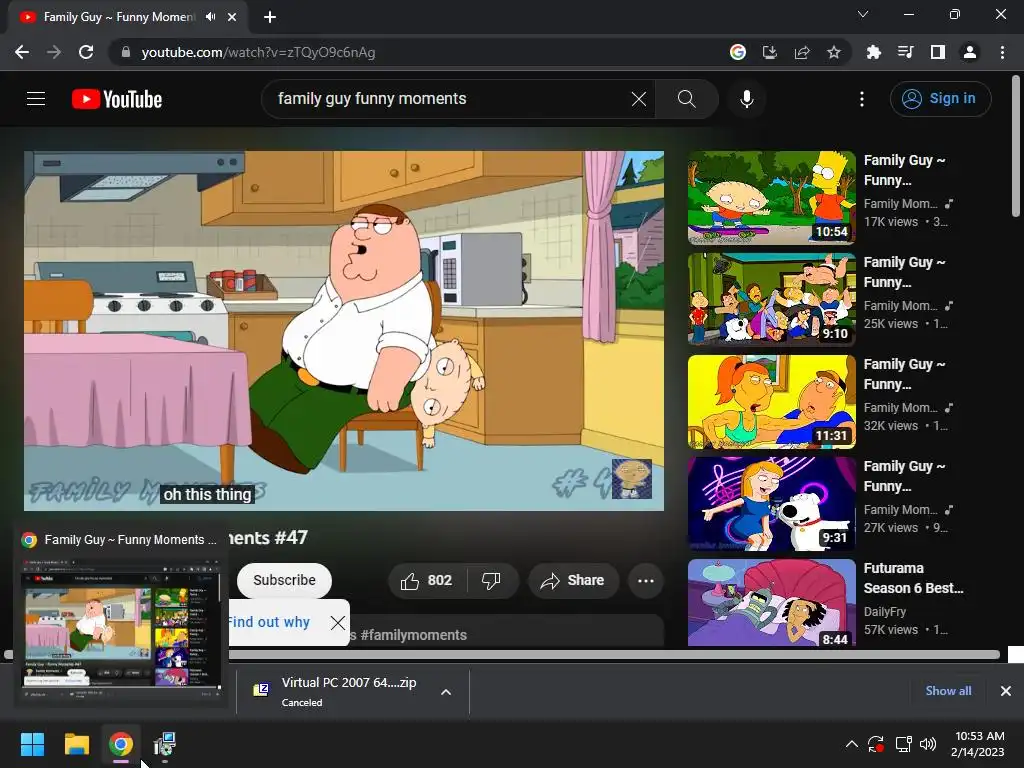The width and height of the screenshot is (1024, 768).
Task: Click the #familymoments hashtag
Action: pyautogui.click(x=413, y=635)
